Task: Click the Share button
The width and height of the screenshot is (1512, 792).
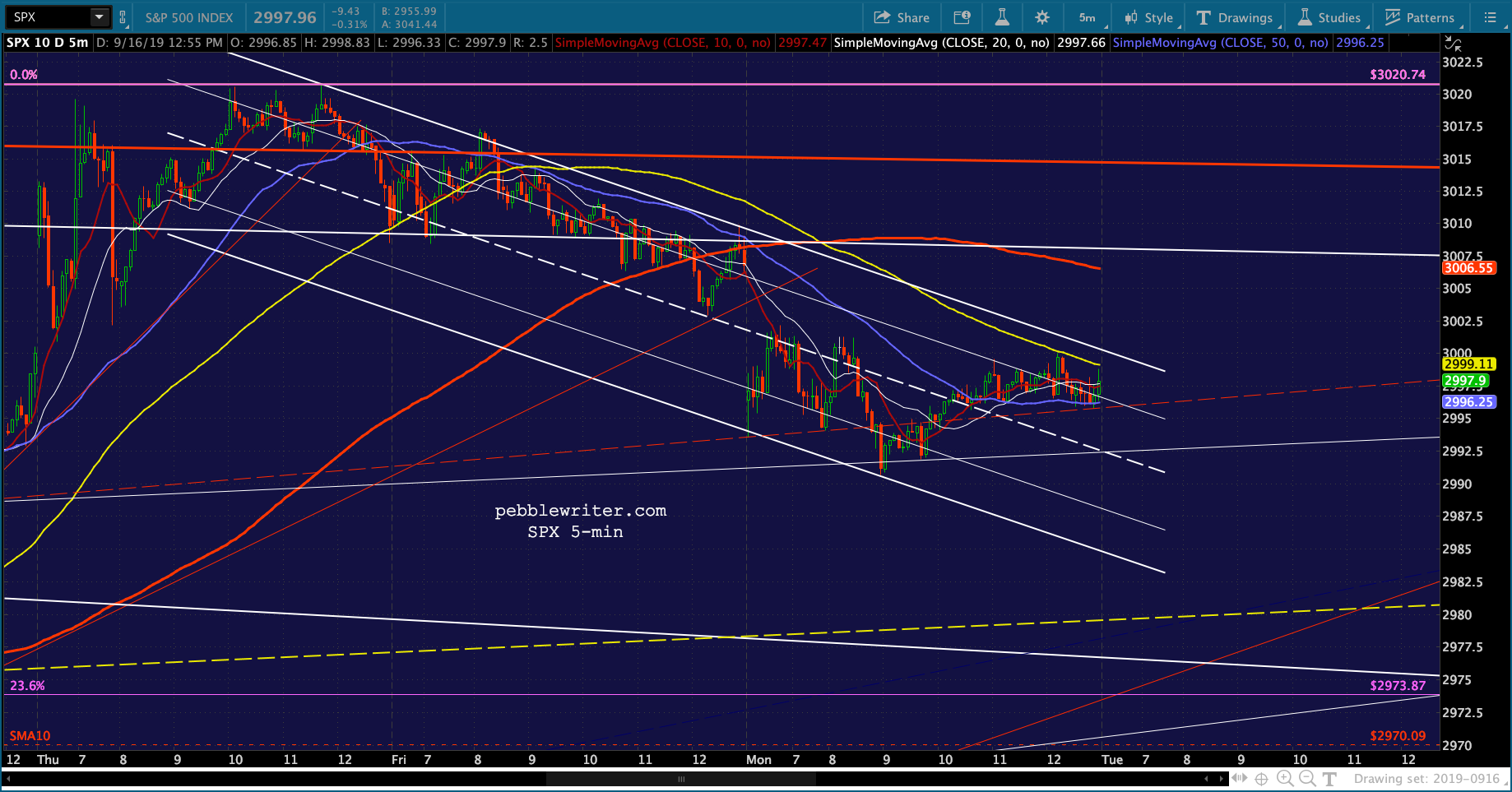Action: pyautogui.click(x=902, y=17)
